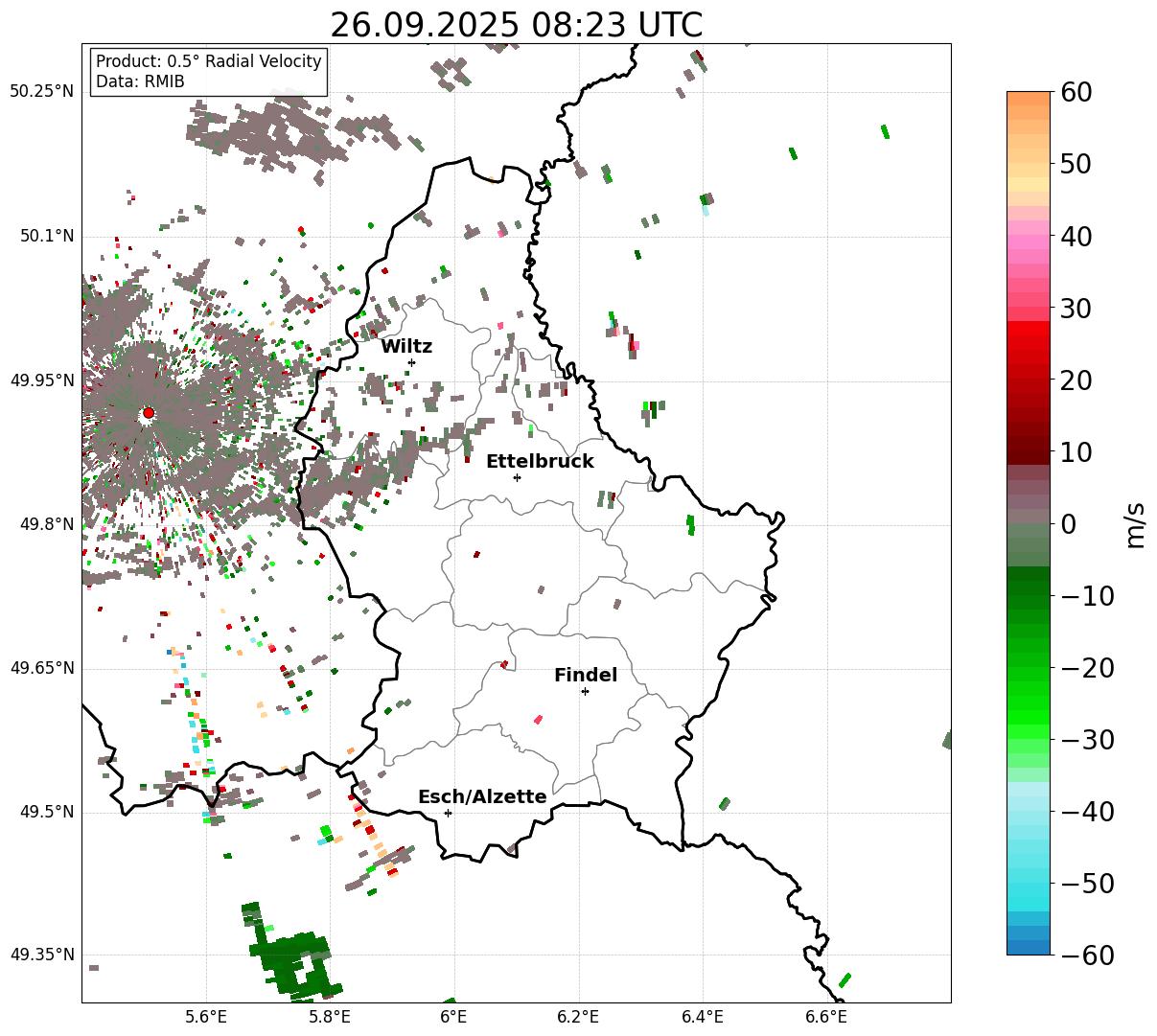The height and width of the screenshot is (1036, 1157).
Task: Click the Esch/Alzette station cross marker
Action: pyautogui.click(x=448, y=813)
